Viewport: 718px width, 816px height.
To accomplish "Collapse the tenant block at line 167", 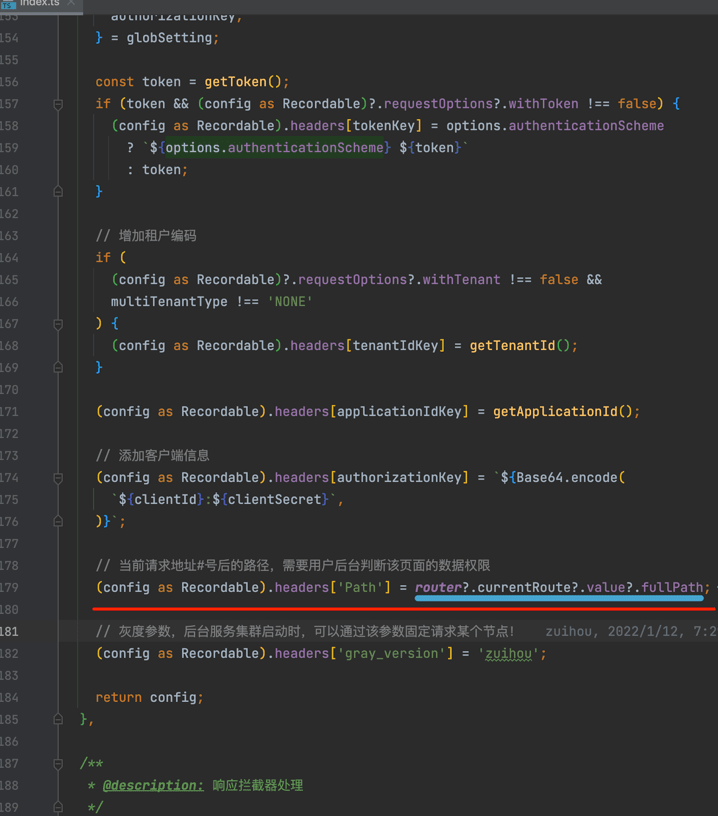I will [x=58, y=324].
